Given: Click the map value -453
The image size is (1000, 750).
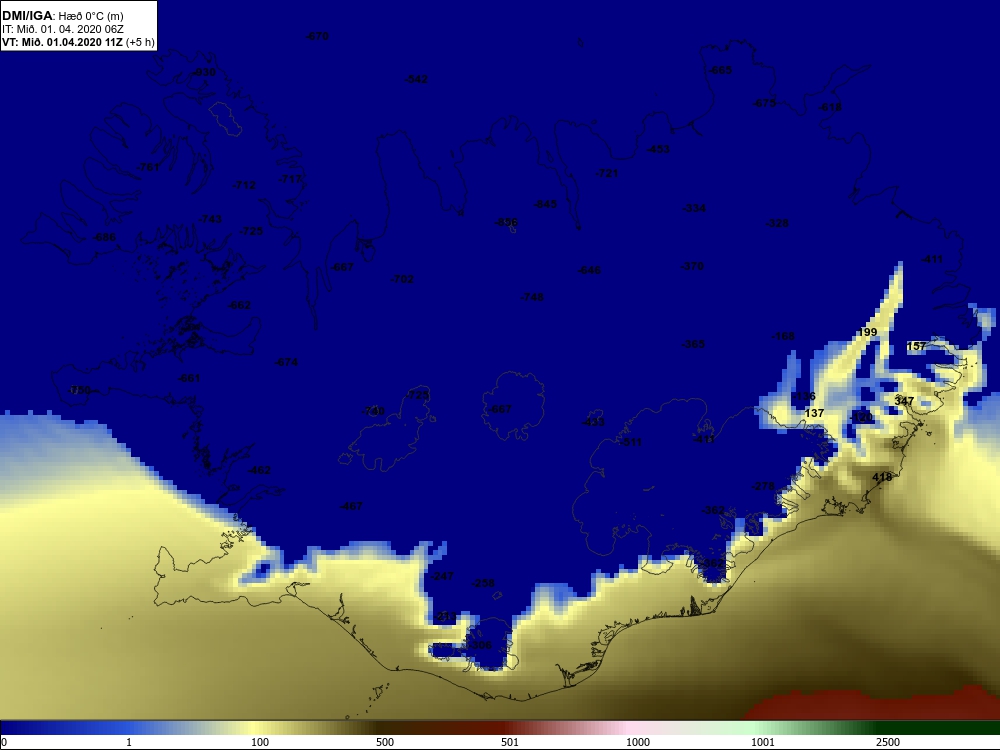Looking at the screenshot, I should pyautogui.click(x=658, y=149).
